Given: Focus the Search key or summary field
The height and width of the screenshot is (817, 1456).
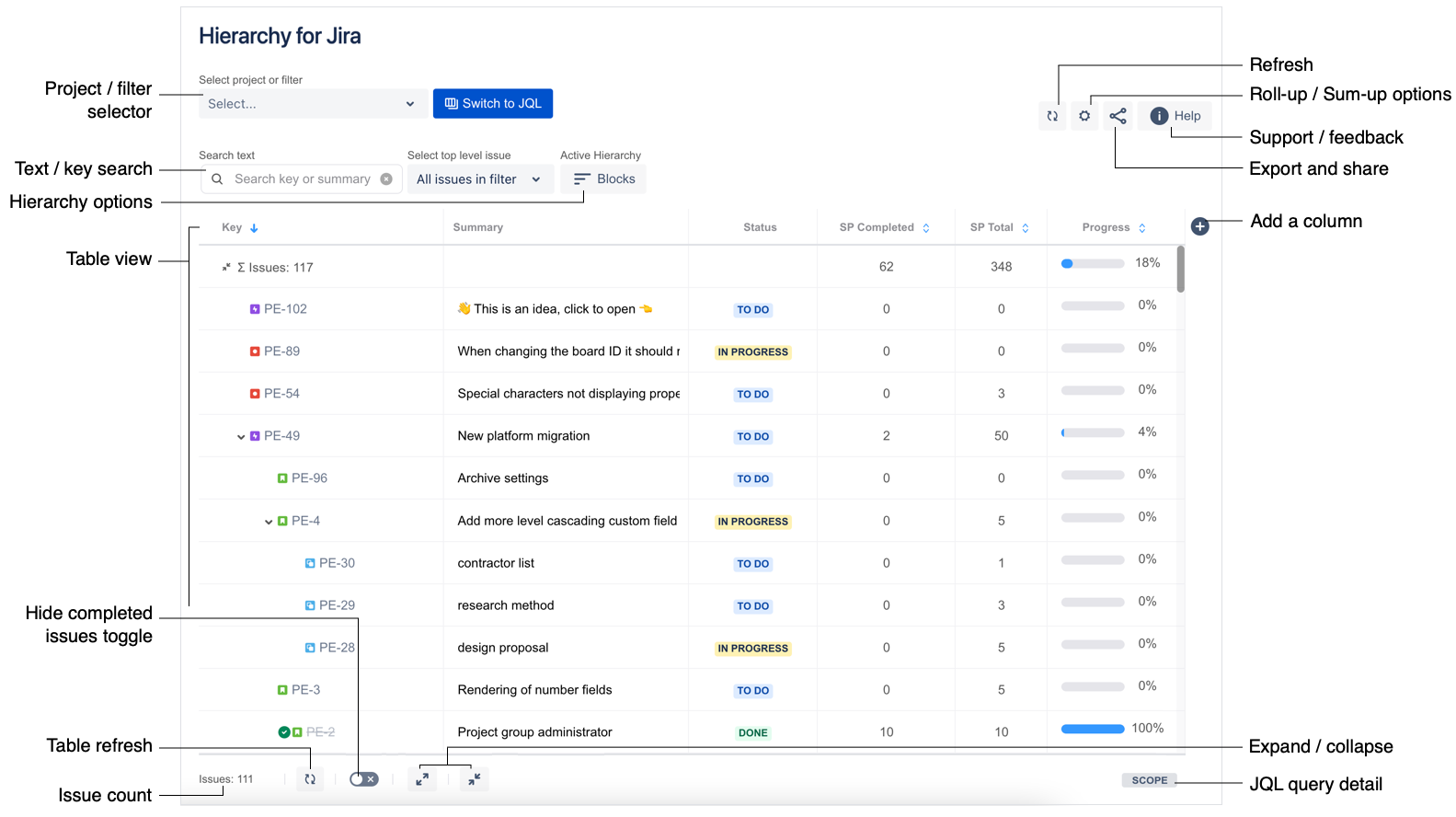Looking at the screenshot, I should (302, 179).
